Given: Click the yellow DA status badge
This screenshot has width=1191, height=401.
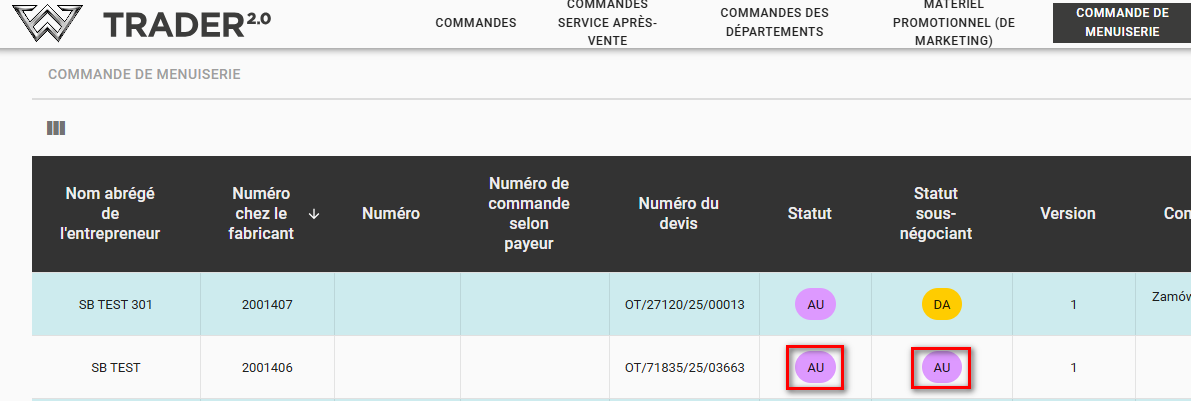Looking at the screenshot, I should point(941,304).
